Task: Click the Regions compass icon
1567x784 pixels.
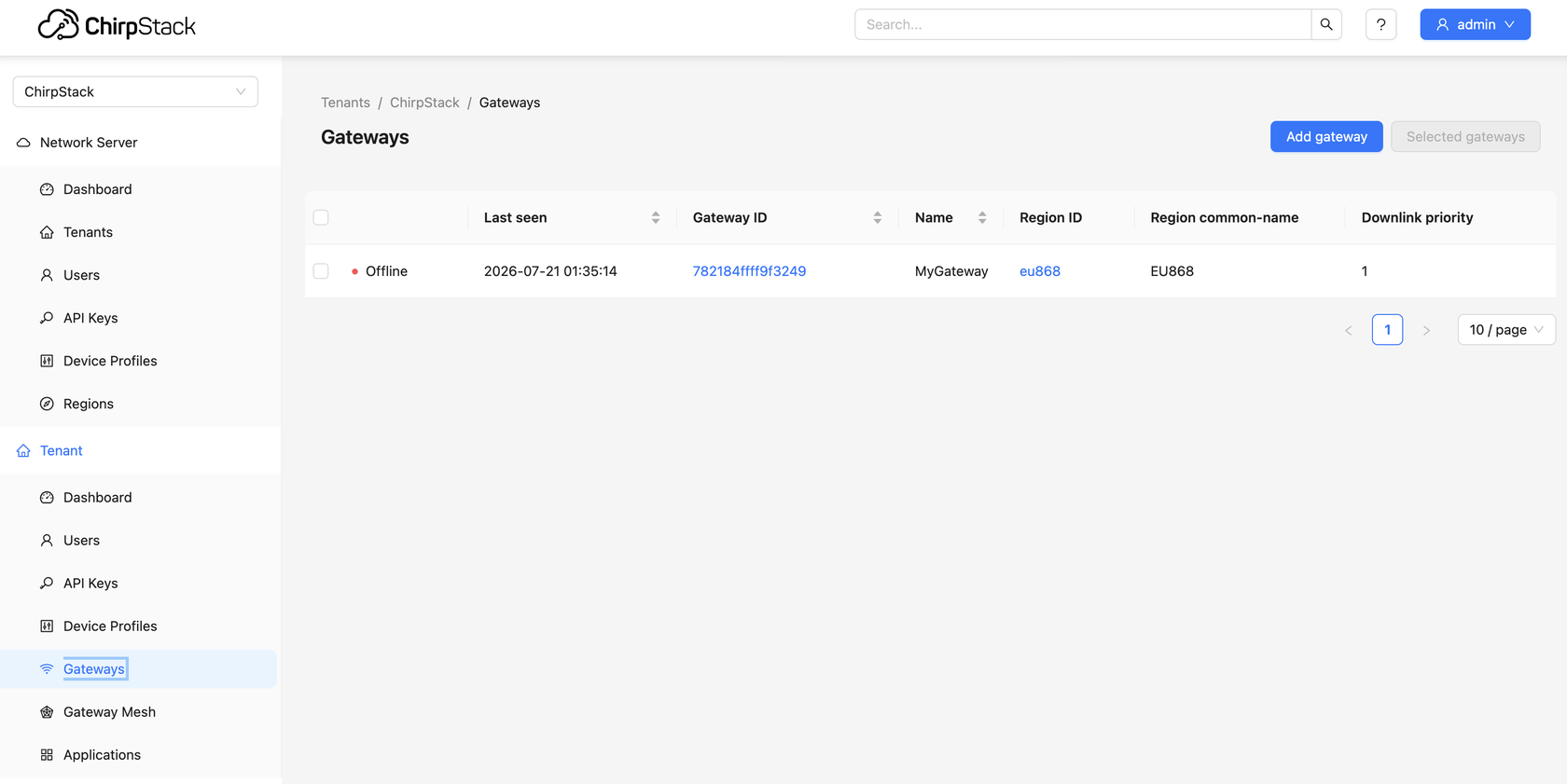Action: click(47, 404)
